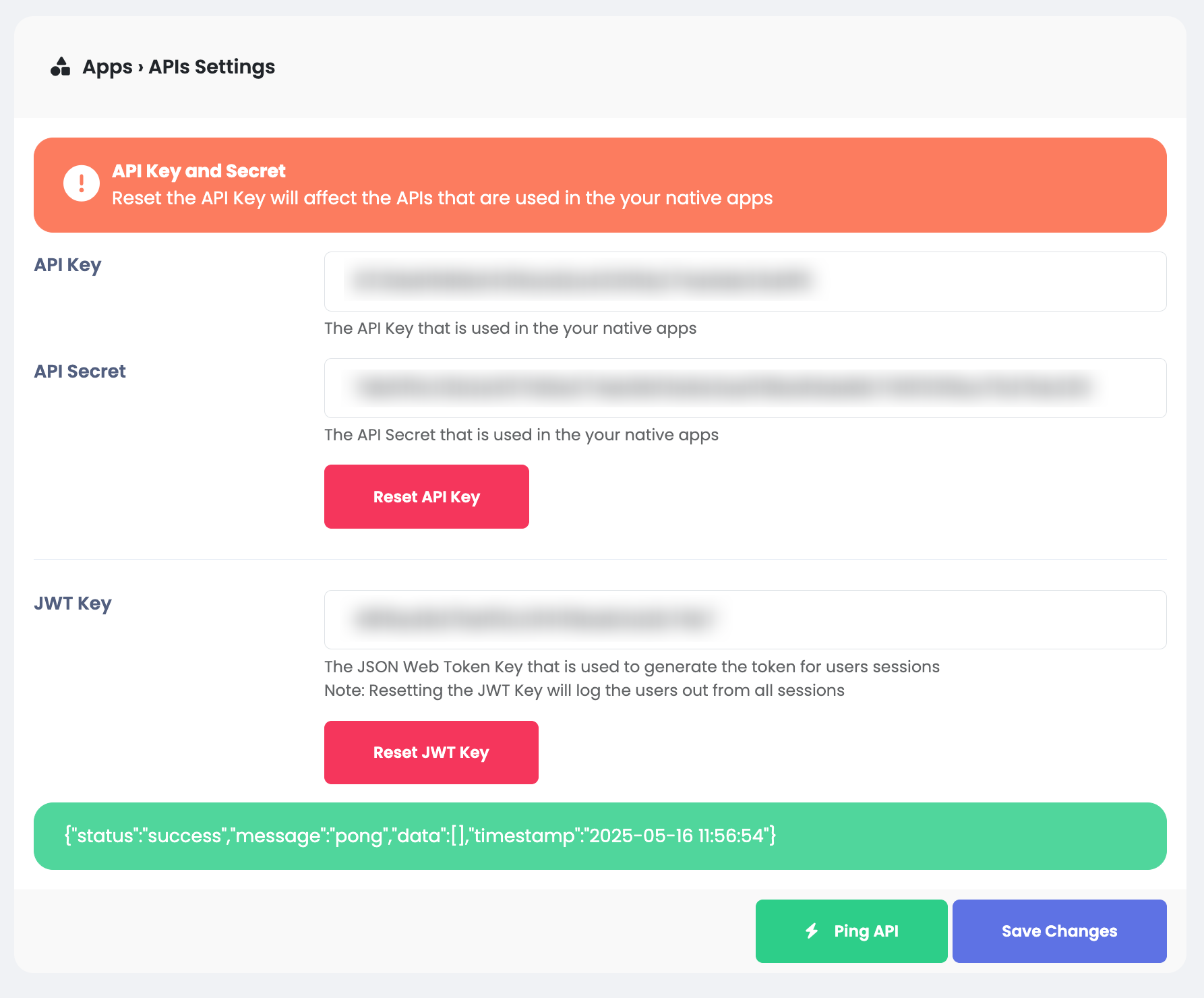This screenshot has width=1204, height=998.
Task: Focus the API Secret input field
Action: [746, 388]
